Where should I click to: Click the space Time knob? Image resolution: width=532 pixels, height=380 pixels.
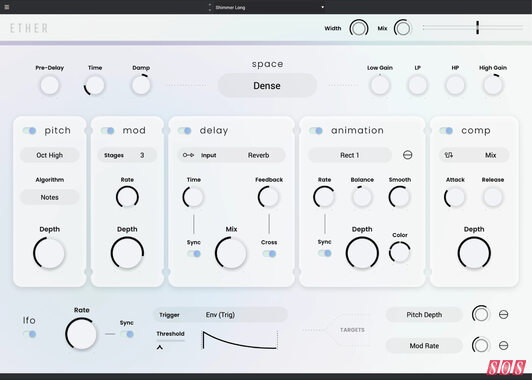[94, 85]
